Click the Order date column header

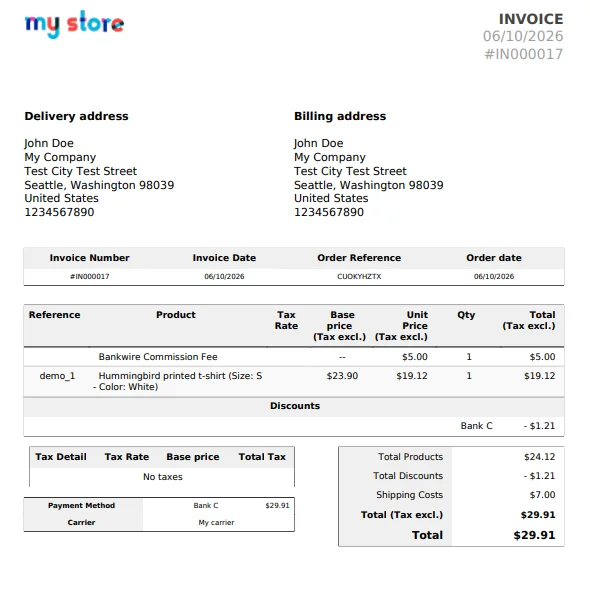(494, 258)
